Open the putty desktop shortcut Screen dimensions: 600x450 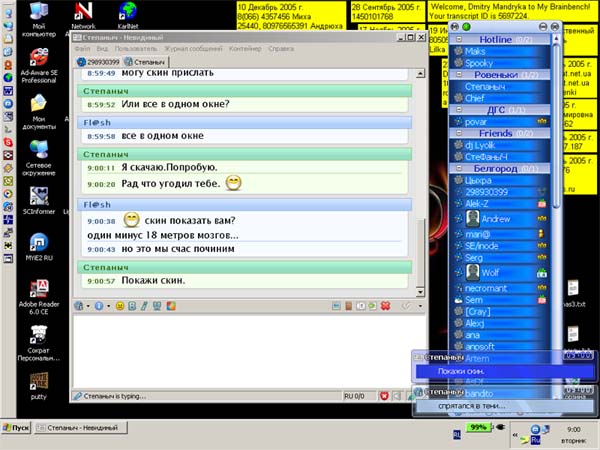[39, 383]
